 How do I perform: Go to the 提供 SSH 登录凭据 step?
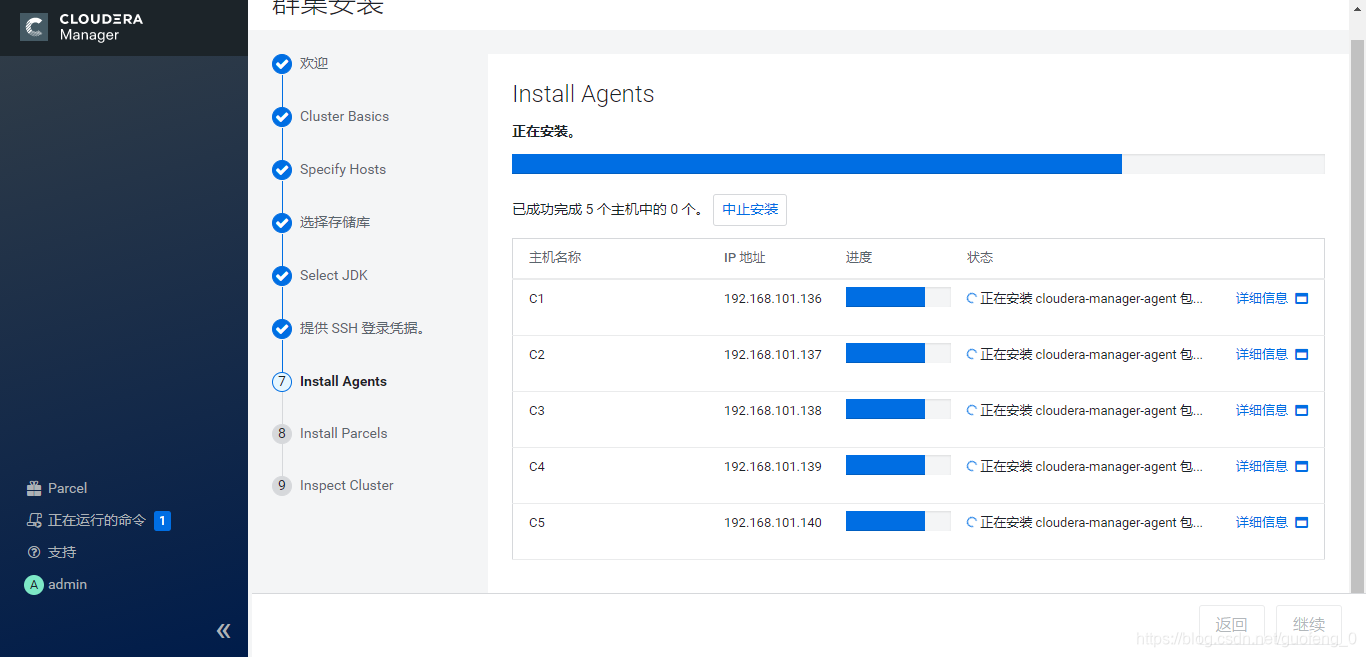click(x=365, y=328)
